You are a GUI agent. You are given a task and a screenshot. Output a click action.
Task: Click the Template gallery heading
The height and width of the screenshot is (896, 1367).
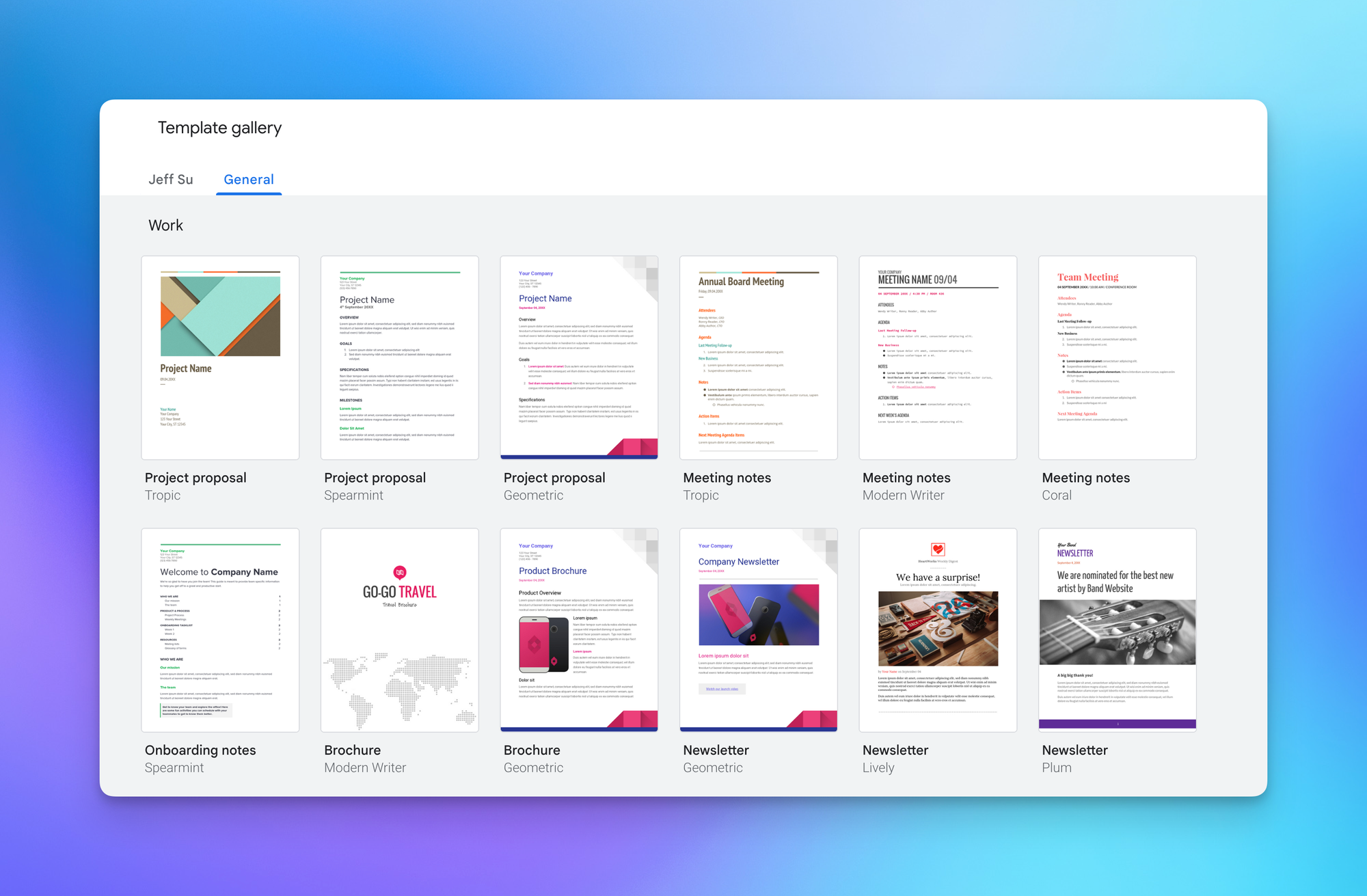[x=219, y=128]
